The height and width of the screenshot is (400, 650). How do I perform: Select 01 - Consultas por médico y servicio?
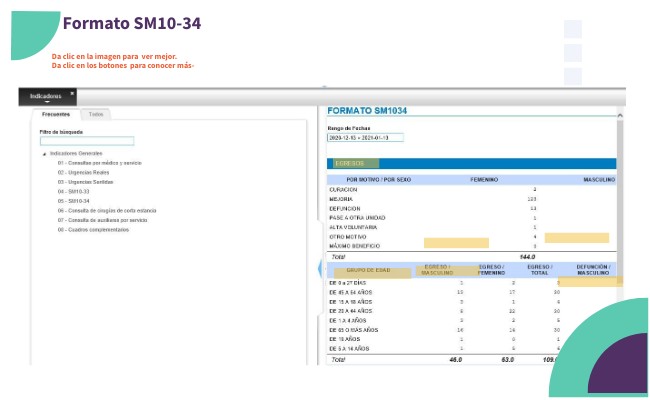99,163
